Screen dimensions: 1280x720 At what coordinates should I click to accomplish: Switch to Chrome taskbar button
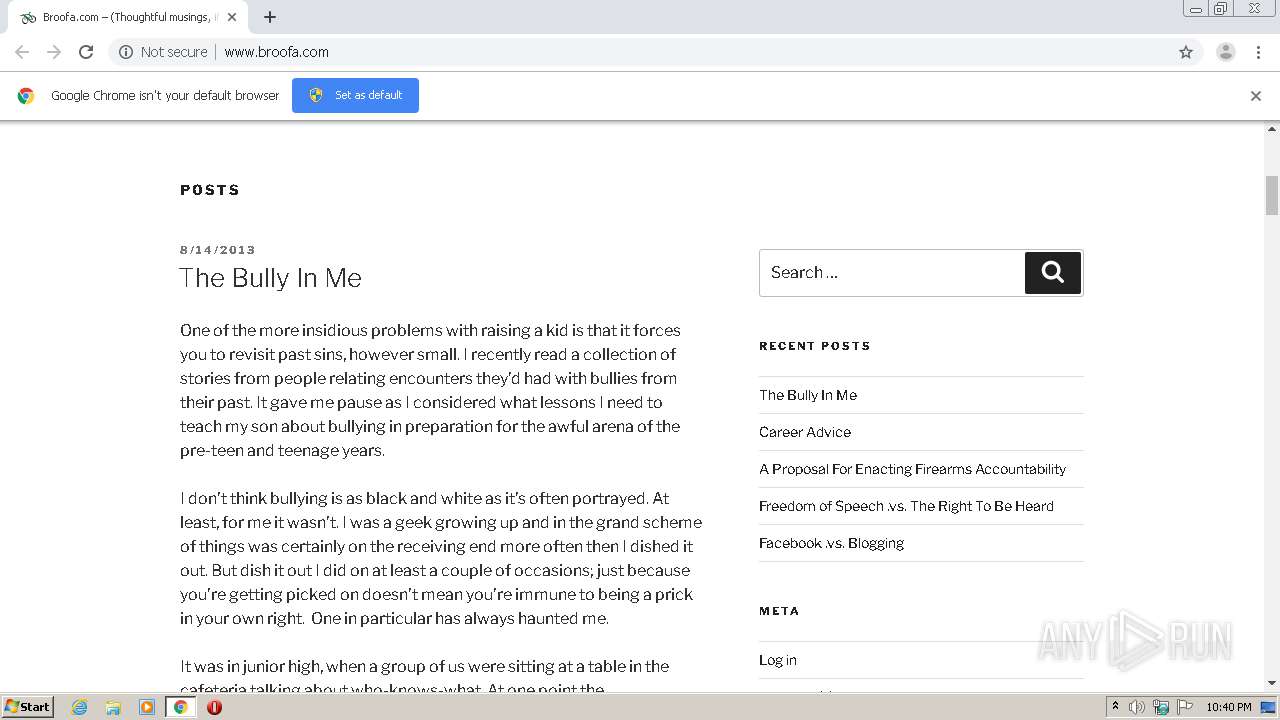[x=181, y=707]
